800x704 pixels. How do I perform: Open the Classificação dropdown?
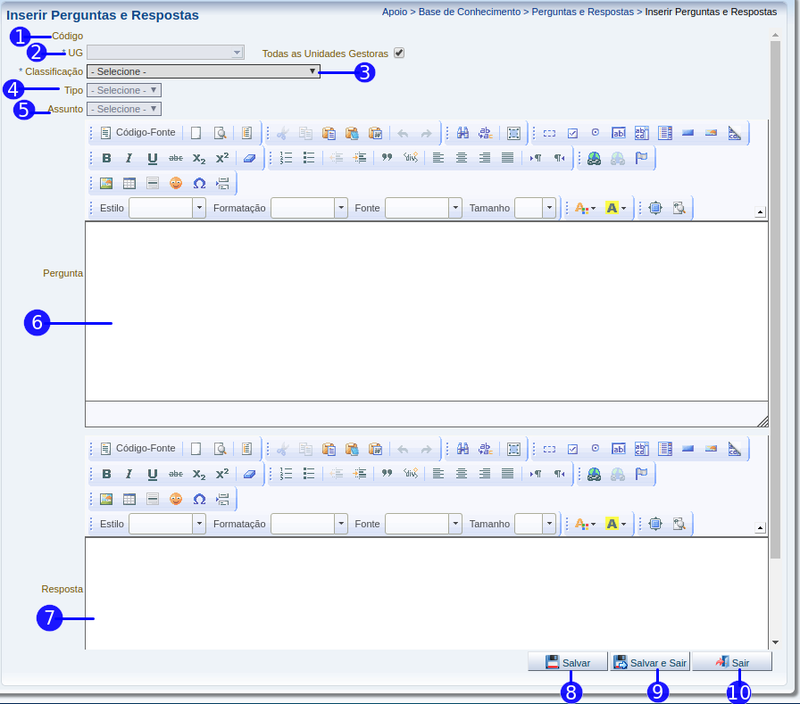(x=204, y=72)
